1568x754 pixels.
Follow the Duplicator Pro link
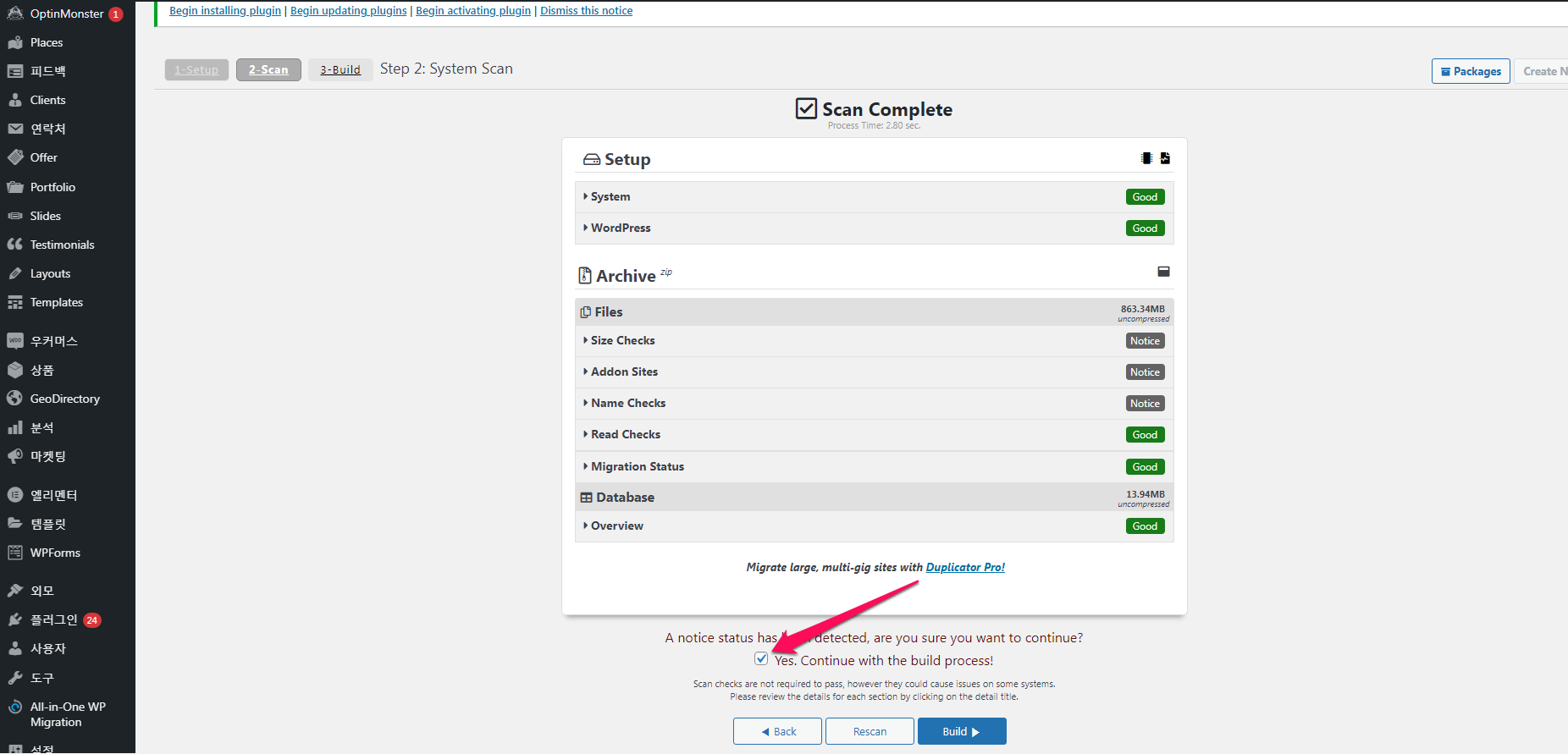point(965,567)
